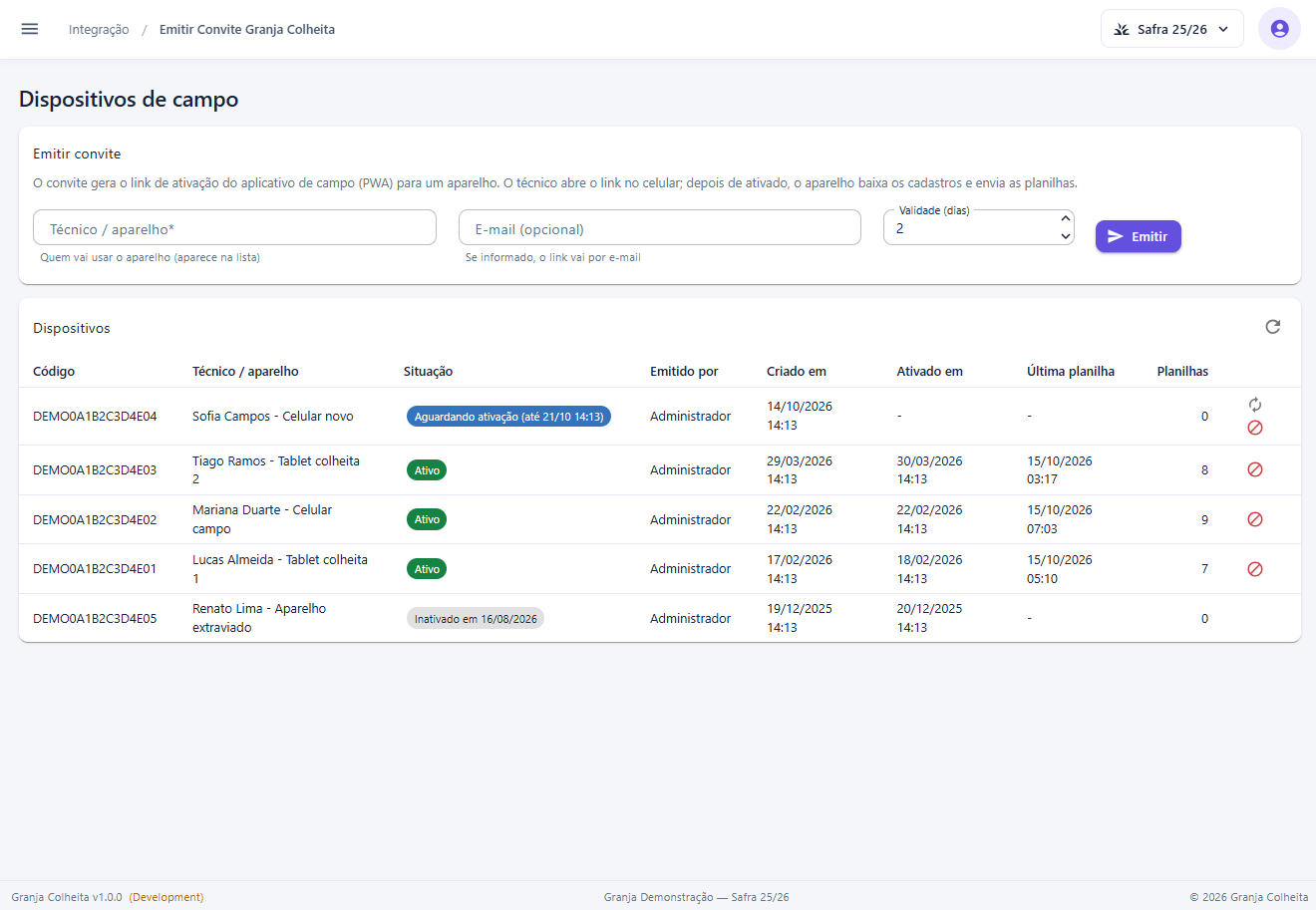The width and height of the screenshot is (1316, 910).
Task: Open the Safra 25/26 season selector
Action: (1171, 29)
